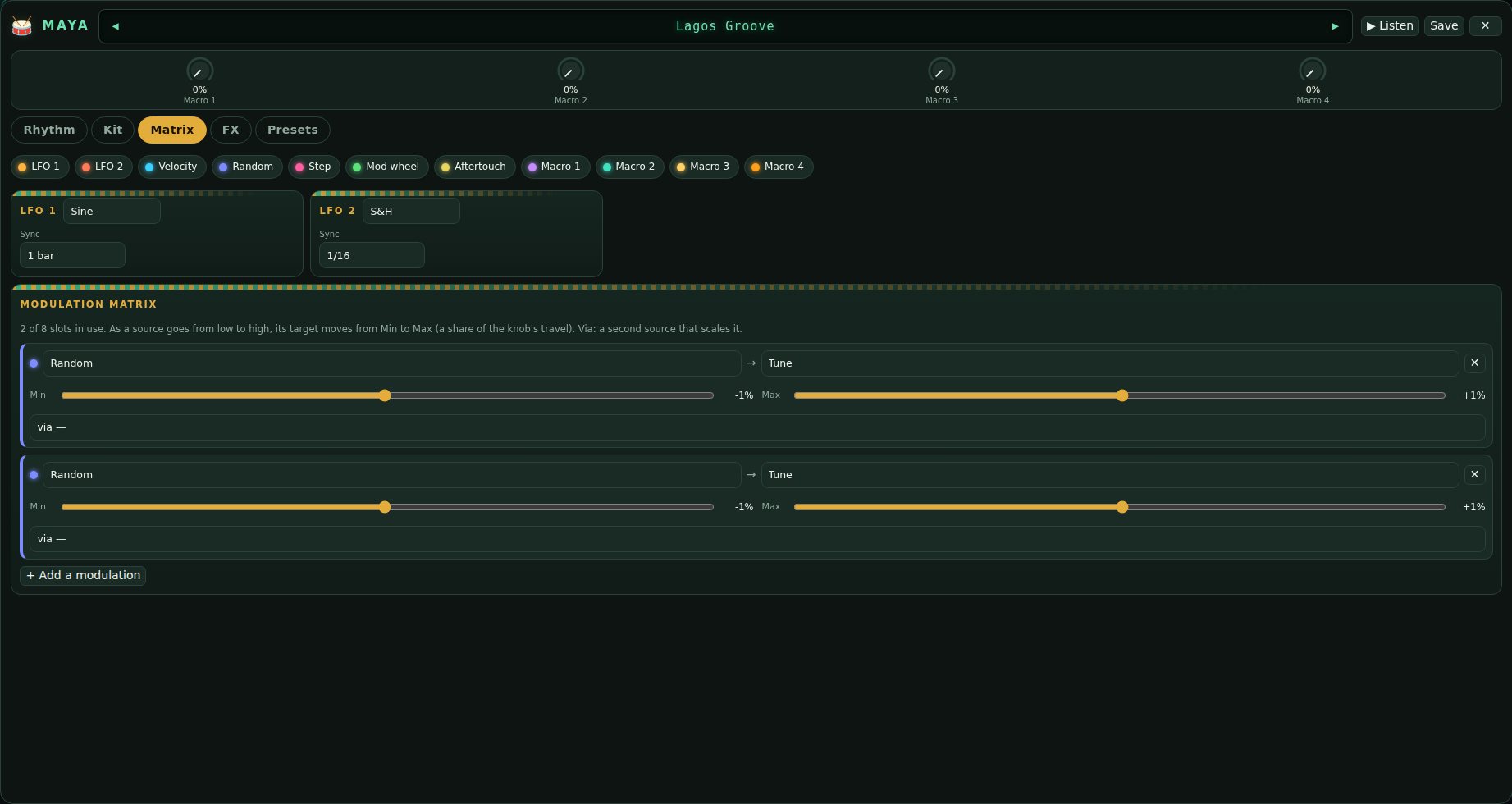Select the Aftertouch source chip
The image size is (1512, 804).
tap(474, 167)
